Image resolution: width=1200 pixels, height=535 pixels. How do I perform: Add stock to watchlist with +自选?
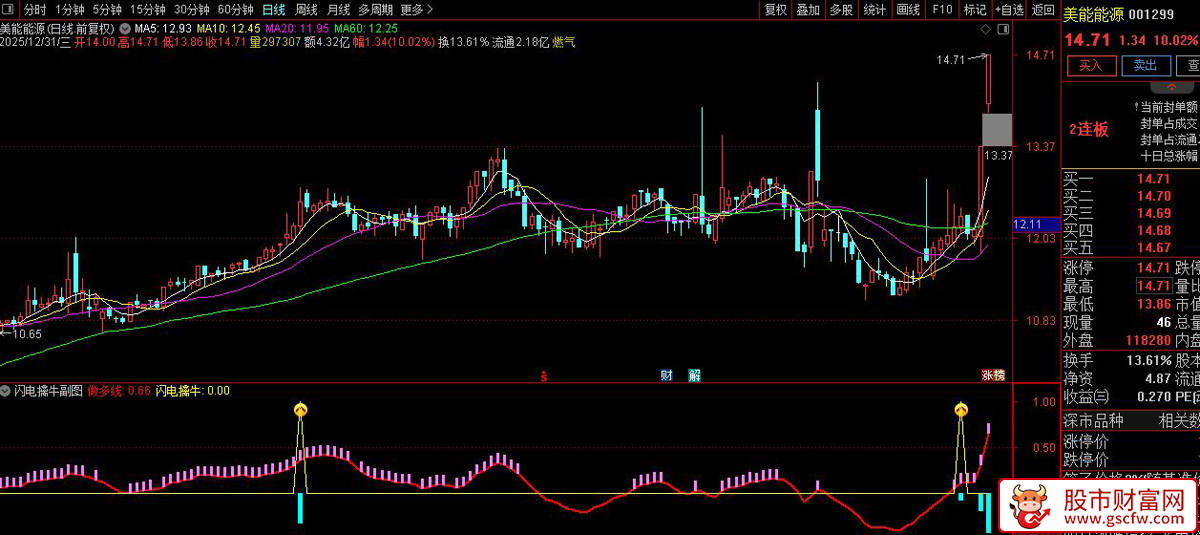click(1009, 10)
